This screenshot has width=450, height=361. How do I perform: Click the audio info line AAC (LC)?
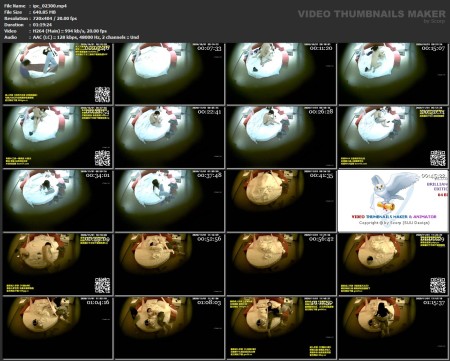point(86,37)
